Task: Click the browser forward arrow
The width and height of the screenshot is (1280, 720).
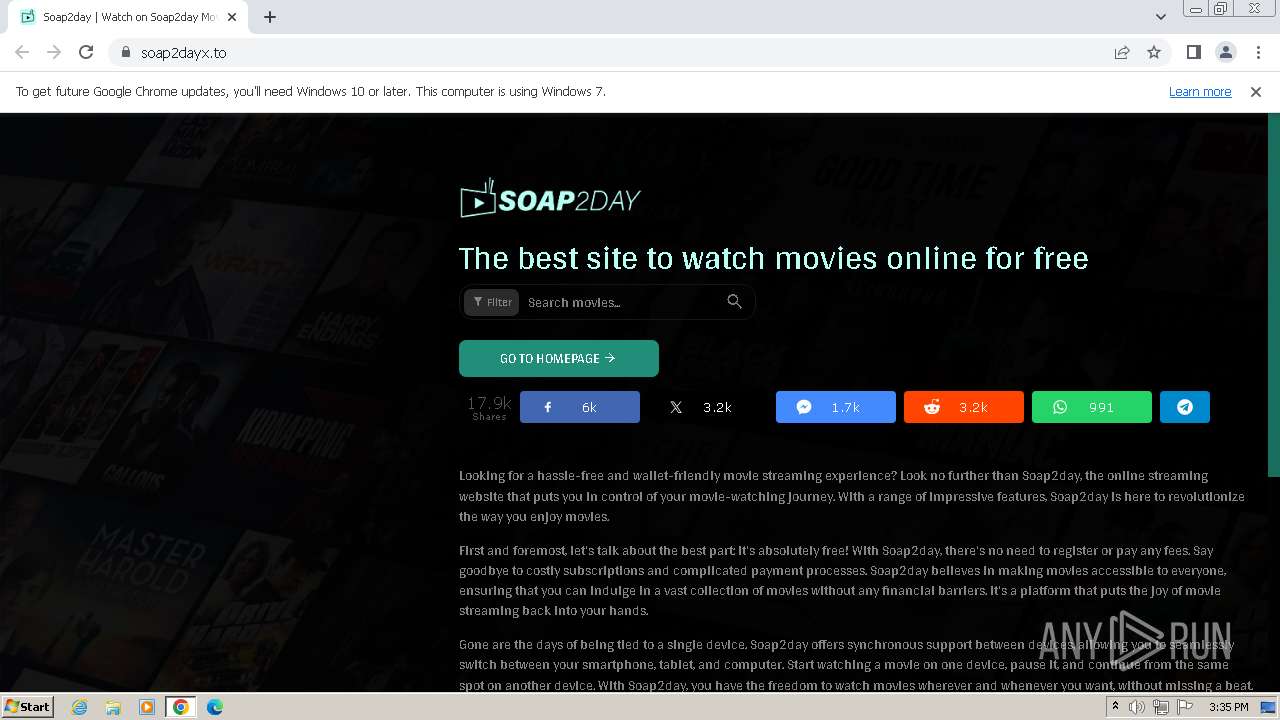Action: (54, 52)
